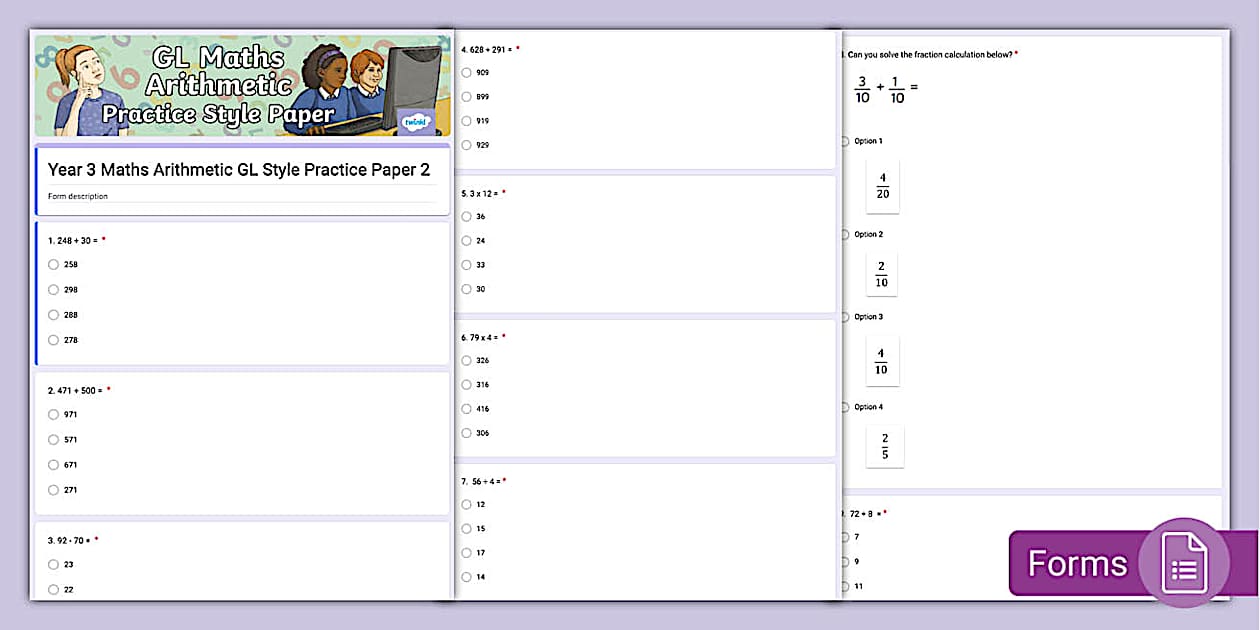The image size is (1260, 630).
Task: Choose answer 316 for 79 x 4
Action: tap(466, 384)
